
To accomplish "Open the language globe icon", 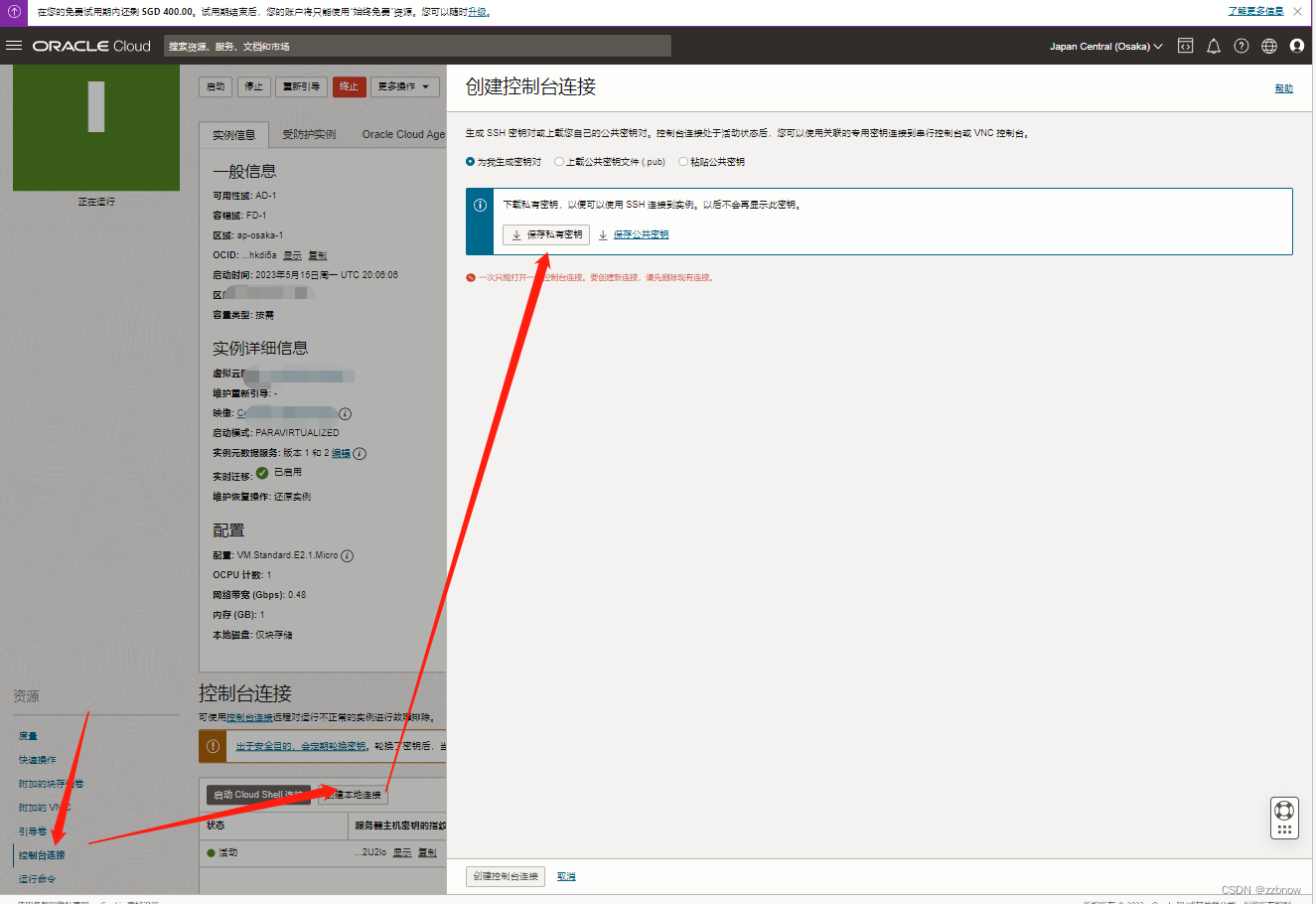I will click(x=1268, y=46).
